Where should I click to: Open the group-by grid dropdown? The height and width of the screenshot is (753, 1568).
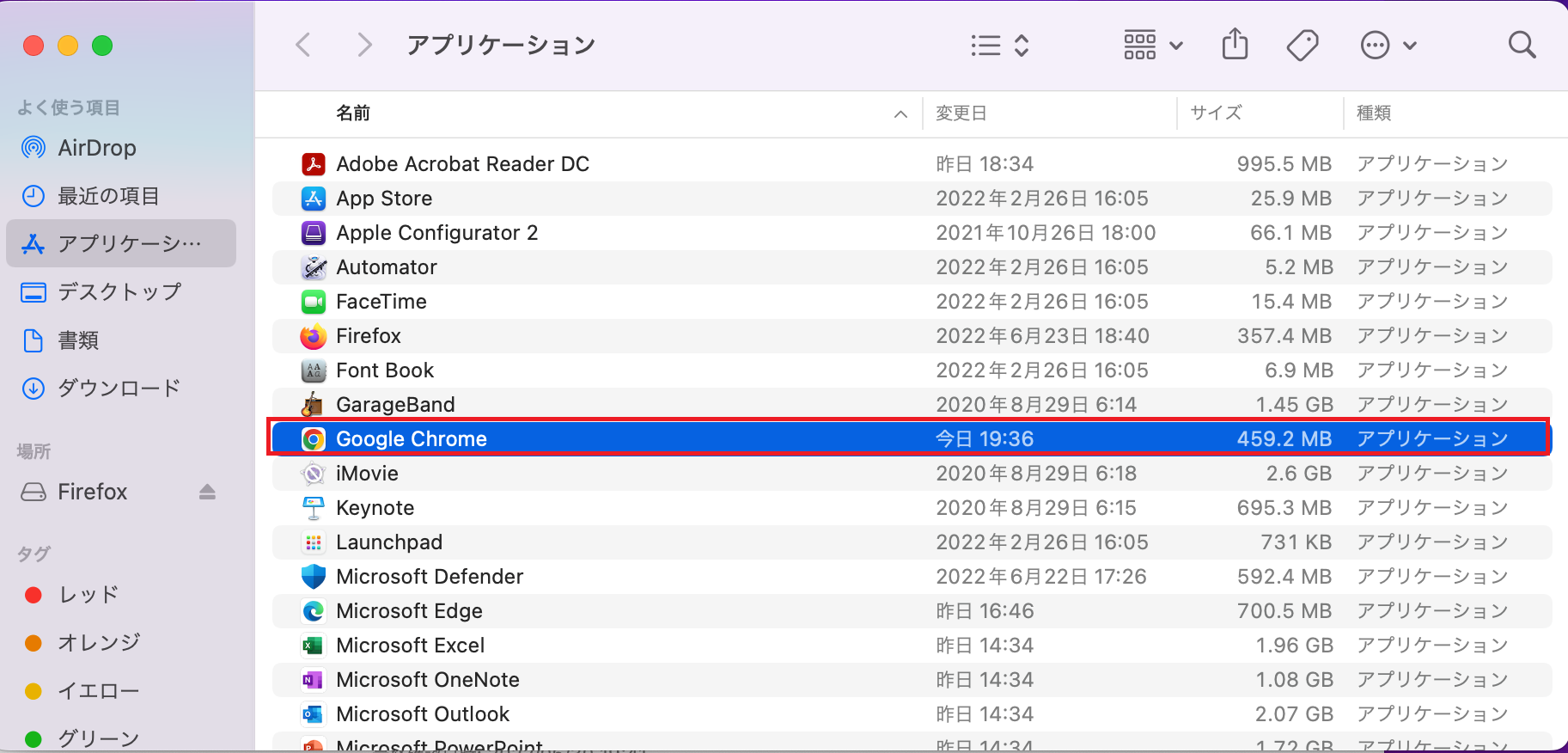[x=1153, y=45]
